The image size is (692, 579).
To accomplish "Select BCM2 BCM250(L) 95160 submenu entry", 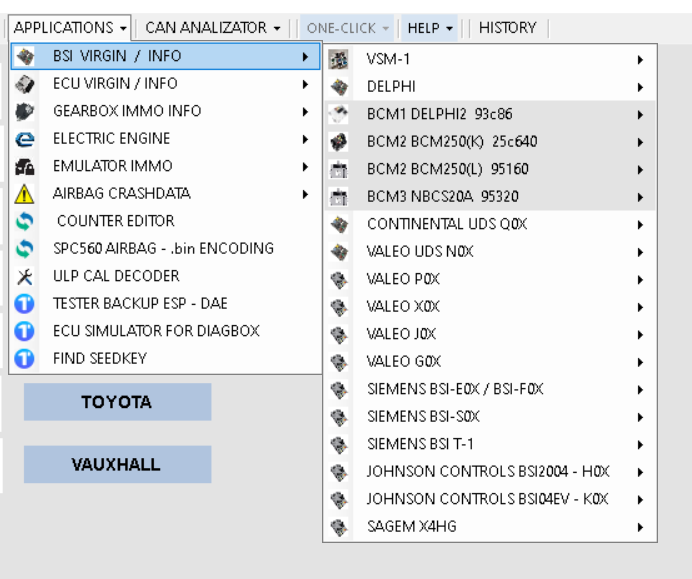I will coord(490,169).
